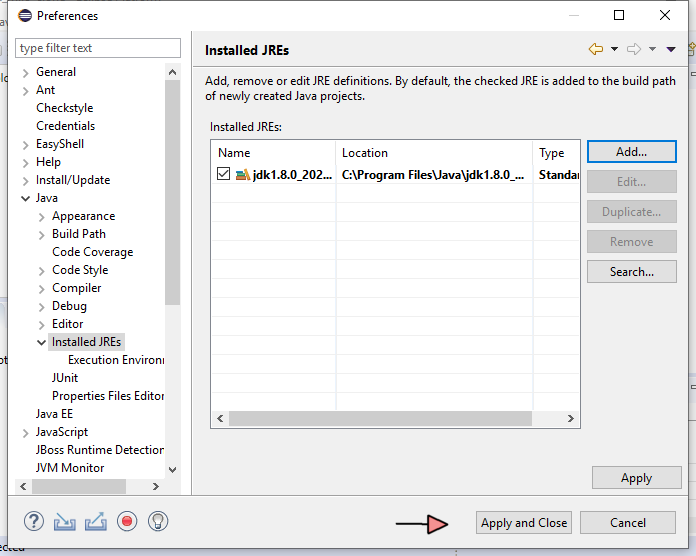This screenshot has height=556, width=696.
Task: Click the Type column header
Action: [x=556, y=153]
